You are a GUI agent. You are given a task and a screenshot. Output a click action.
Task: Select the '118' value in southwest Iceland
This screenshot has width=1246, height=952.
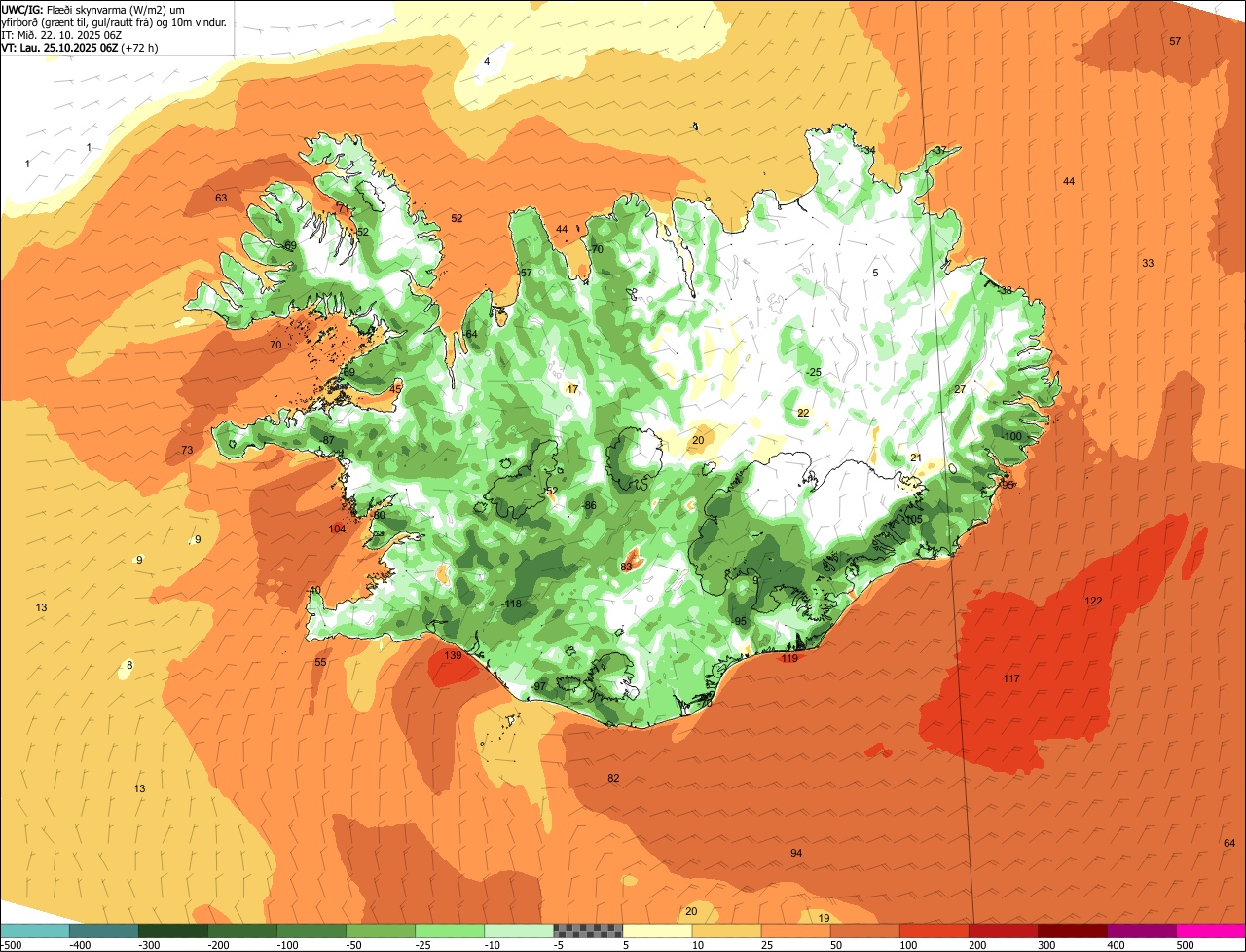[x=513, y=604]
